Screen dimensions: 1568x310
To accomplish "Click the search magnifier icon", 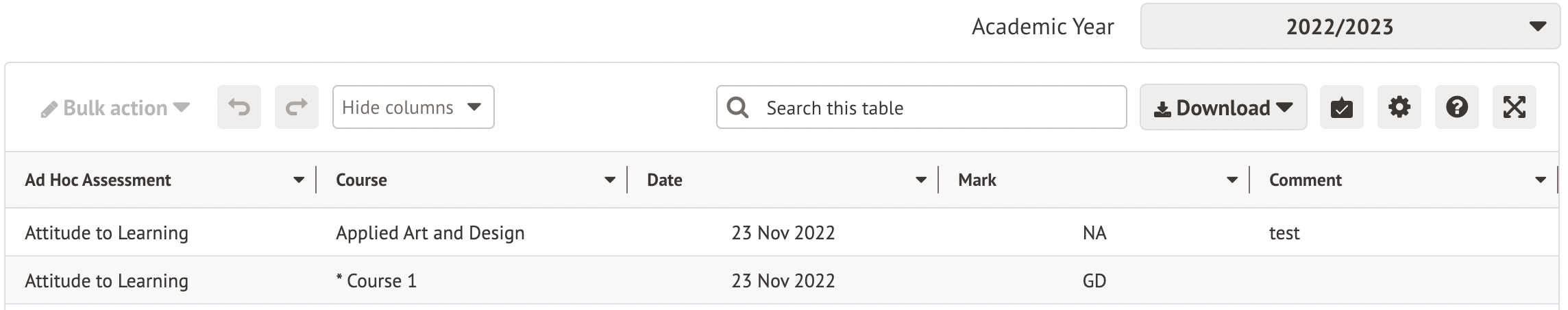I will click(737, 108).
